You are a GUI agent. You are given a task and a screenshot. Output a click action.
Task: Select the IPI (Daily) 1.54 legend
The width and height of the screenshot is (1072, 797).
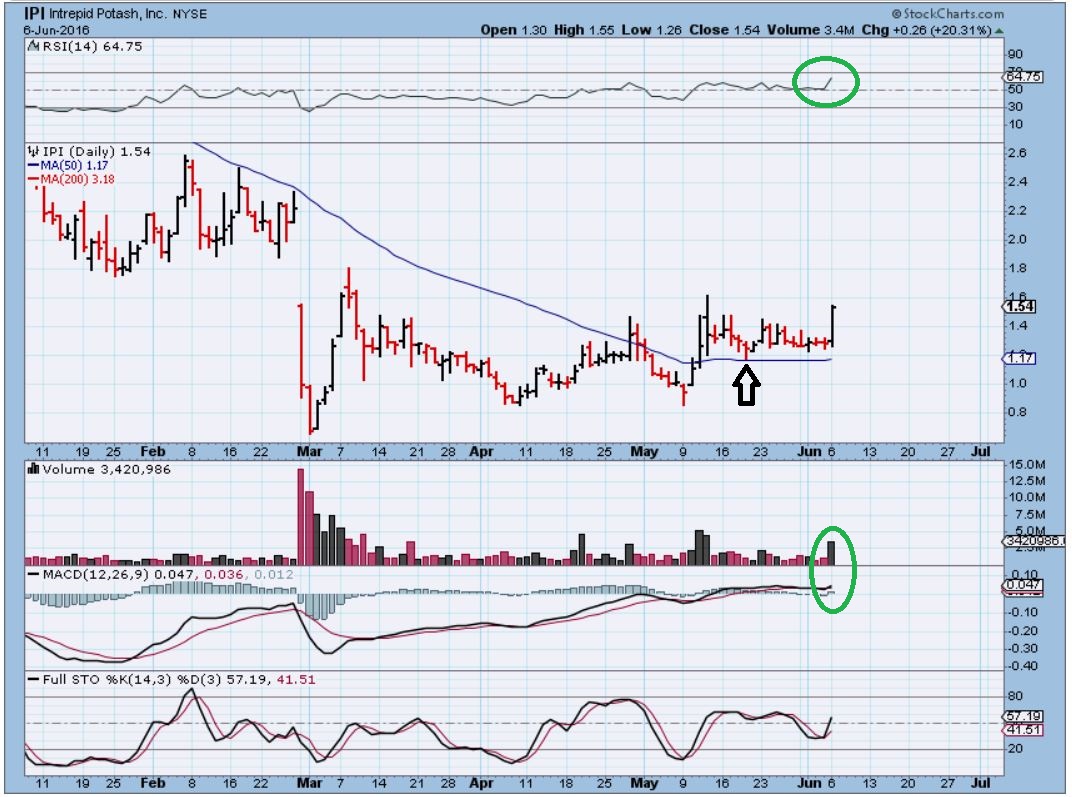(96, 151)
